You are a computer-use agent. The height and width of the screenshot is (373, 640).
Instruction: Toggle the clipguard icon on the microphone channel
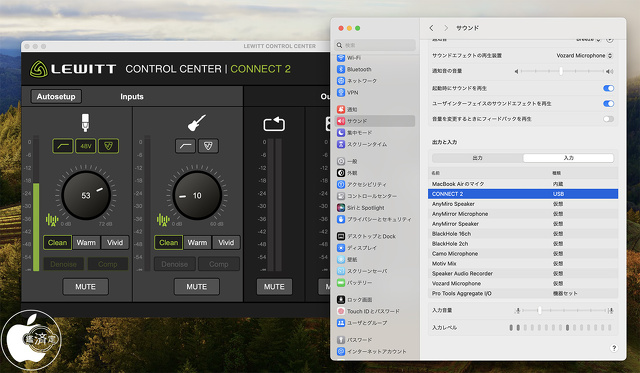108,146
